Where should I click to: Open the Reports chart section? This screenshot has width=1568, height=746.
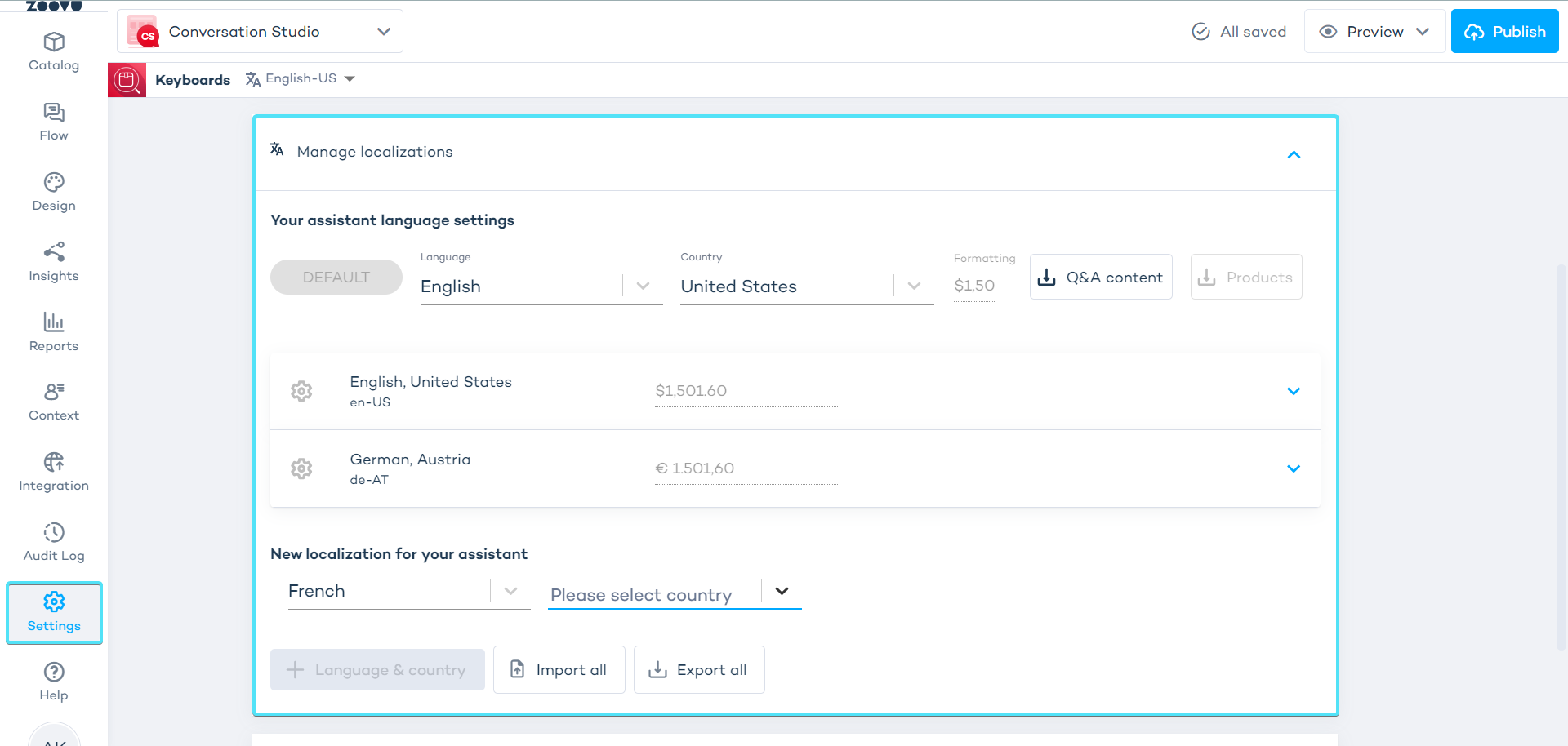tap(54, 332)
